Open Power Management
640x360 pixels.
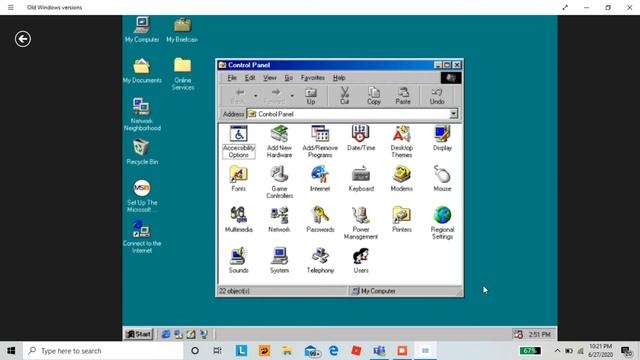(x=361, y=223)
